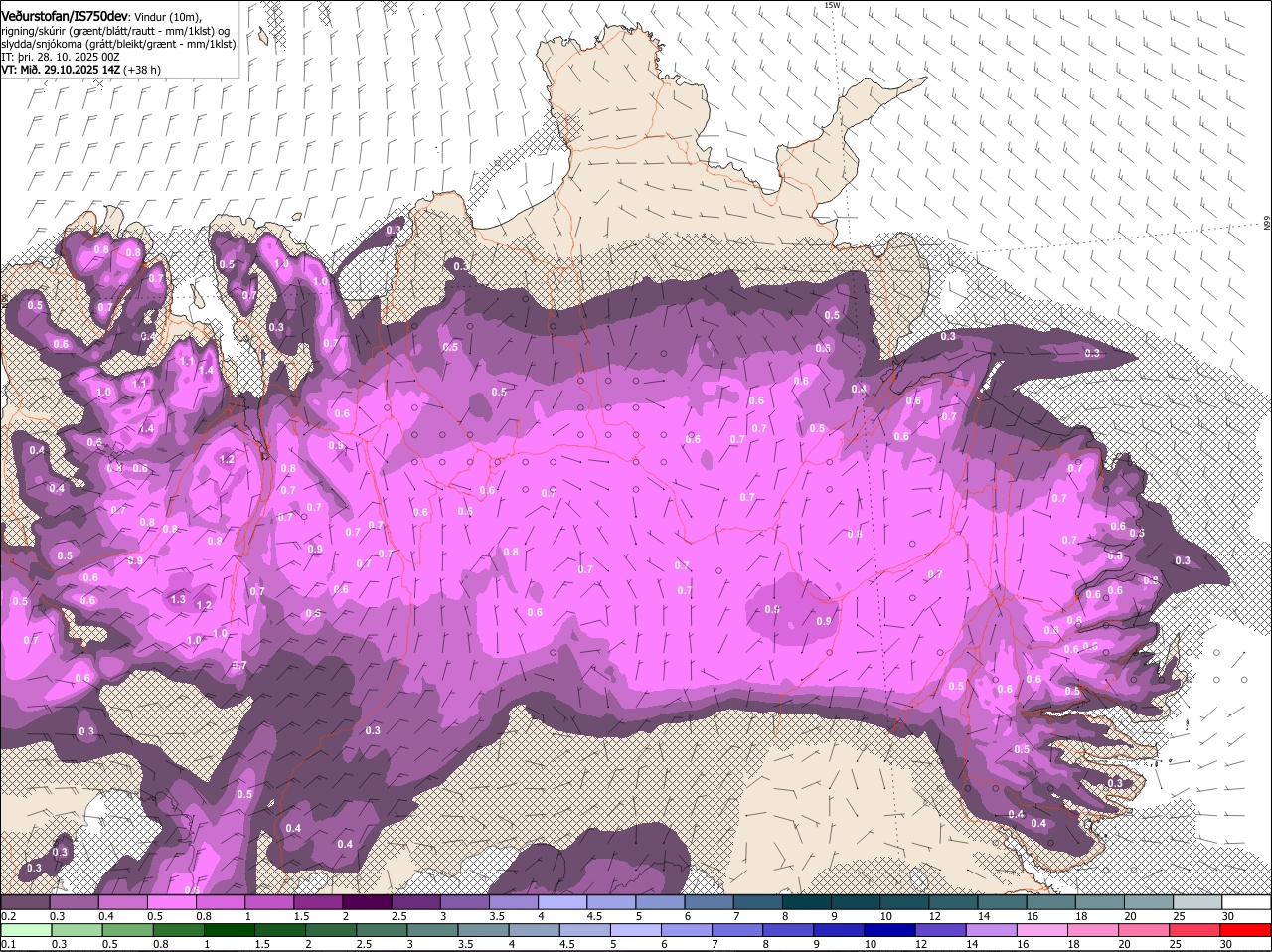1272x952 pixels.
Task: Click the upper legend swatch between 0.2 and 0.3
Action: 25,902
